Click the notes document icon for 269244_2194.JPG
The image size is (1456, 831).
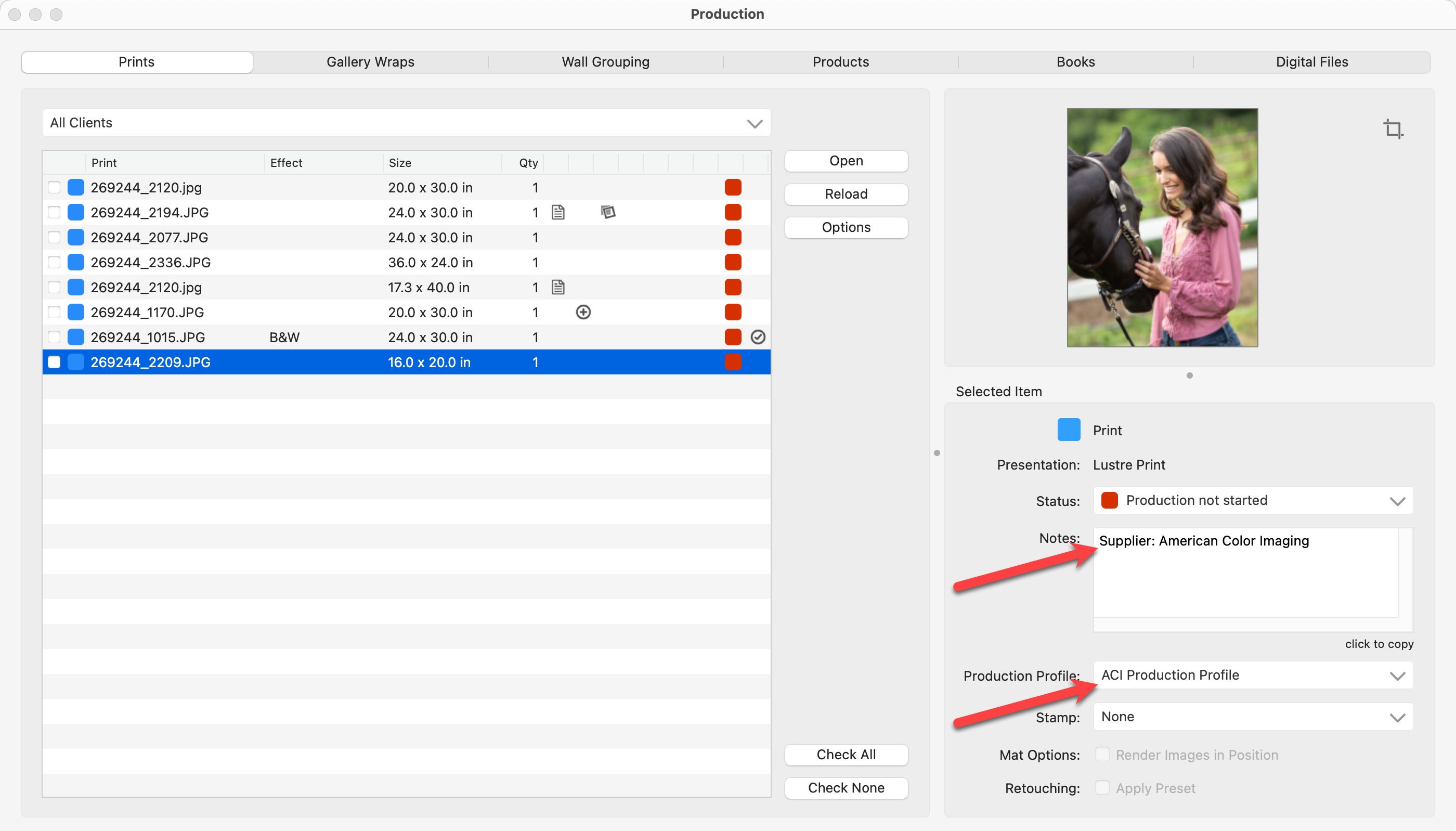click(x=558, y=212)
